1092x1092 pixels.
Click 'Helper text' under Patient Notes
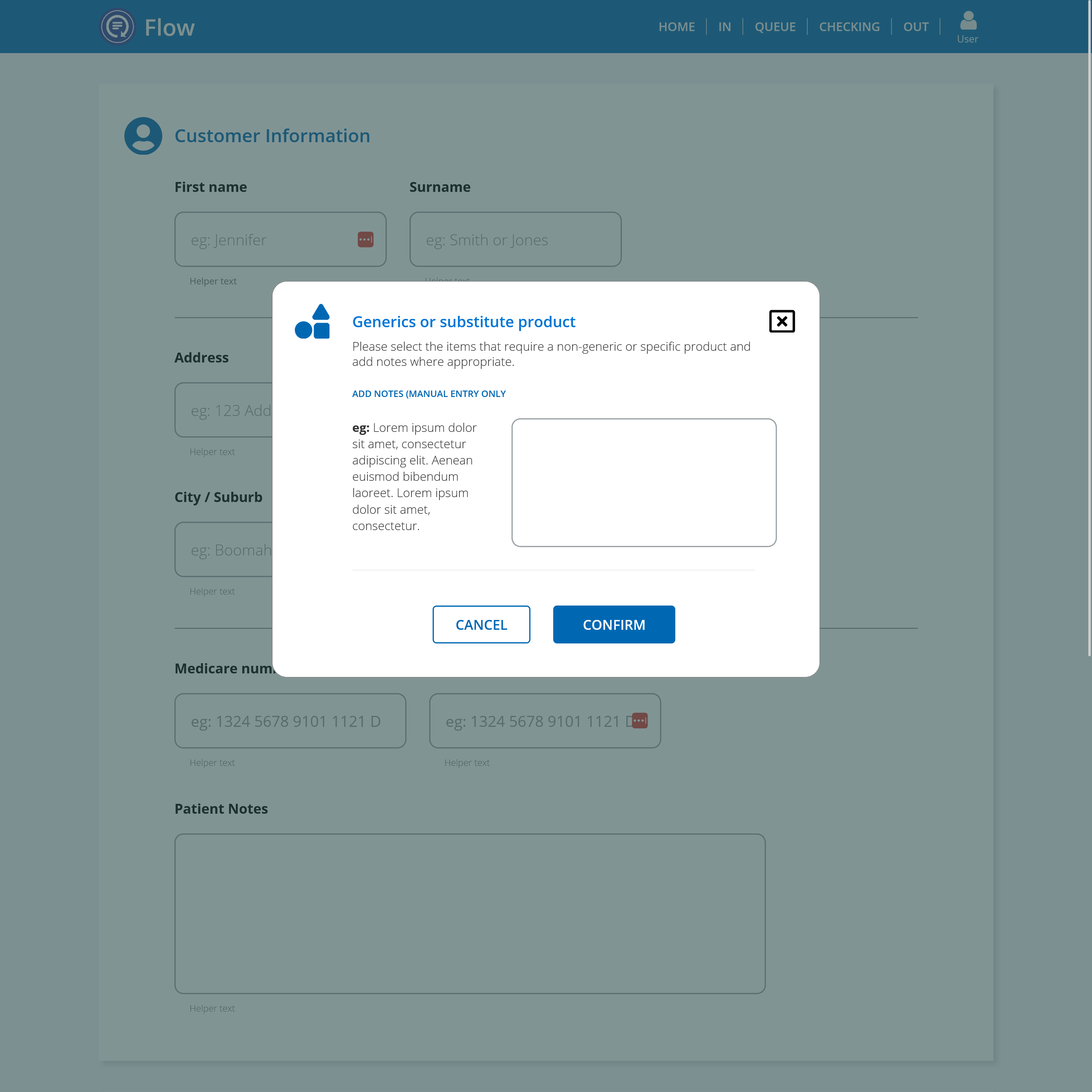[x=212, y=1008]
